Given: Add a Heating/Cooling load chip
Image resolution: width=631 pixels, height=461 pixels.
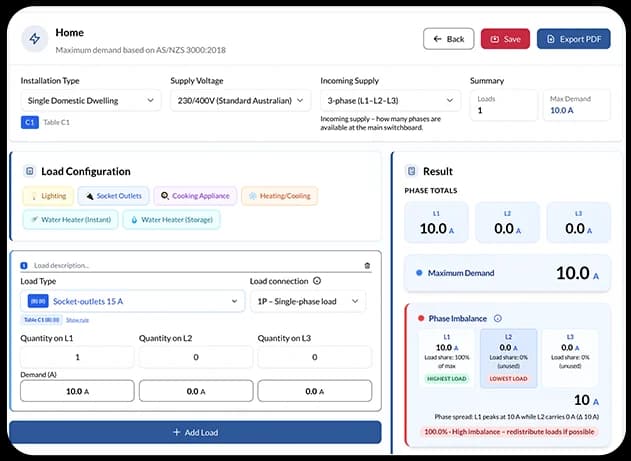Looking at the screenshot, I should point(280,196).
